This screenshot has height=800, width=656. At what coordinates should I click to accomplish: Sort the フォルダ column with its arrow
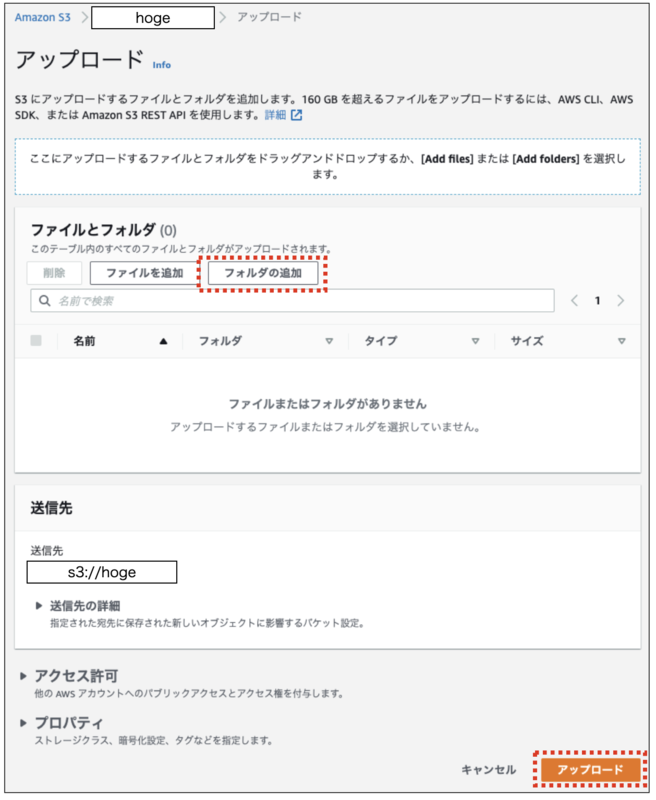tap(329, 341)
